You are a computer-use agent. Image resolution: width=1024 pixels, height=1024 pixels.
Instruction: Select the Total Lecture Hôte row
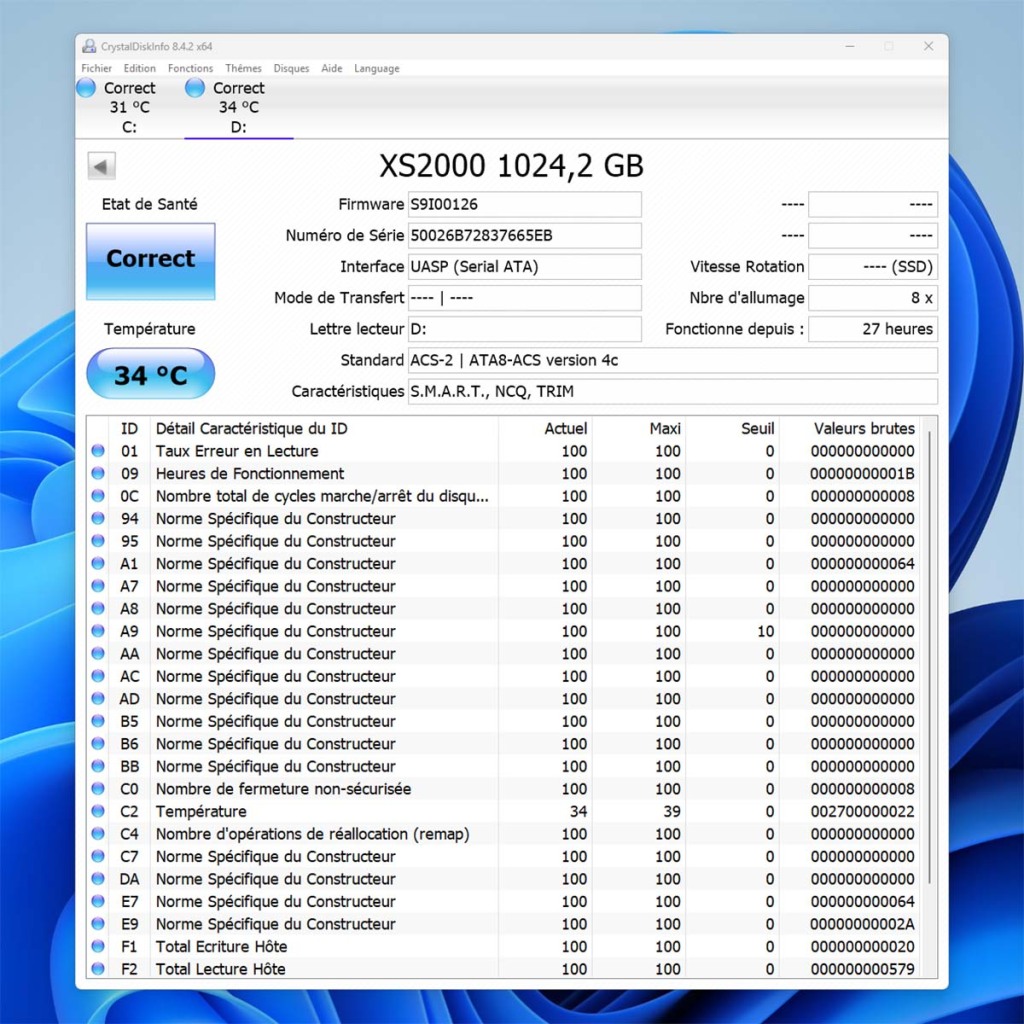click(x=504, y=969)
